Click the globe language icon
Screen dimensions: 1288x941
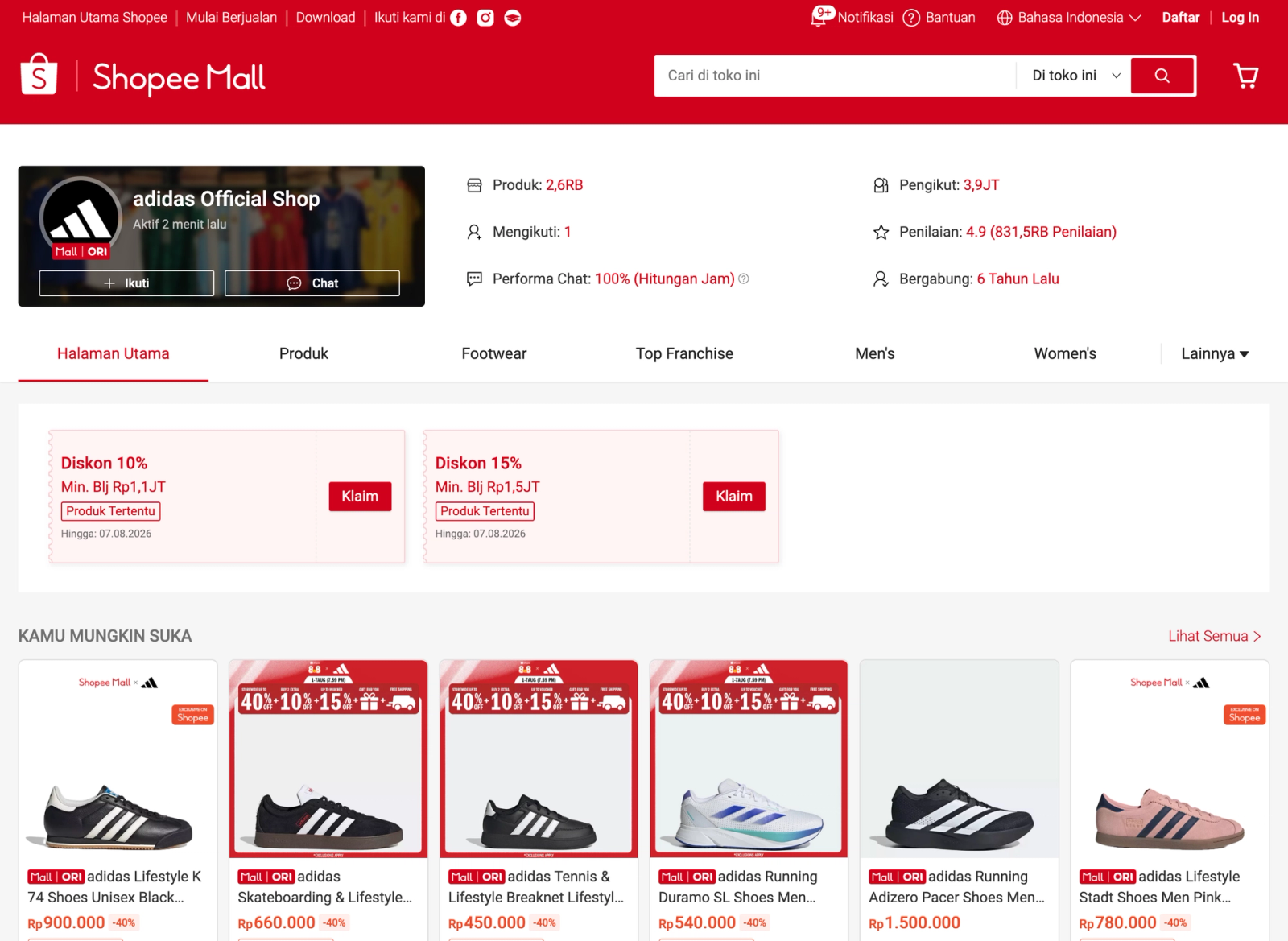click(1005, 18)
